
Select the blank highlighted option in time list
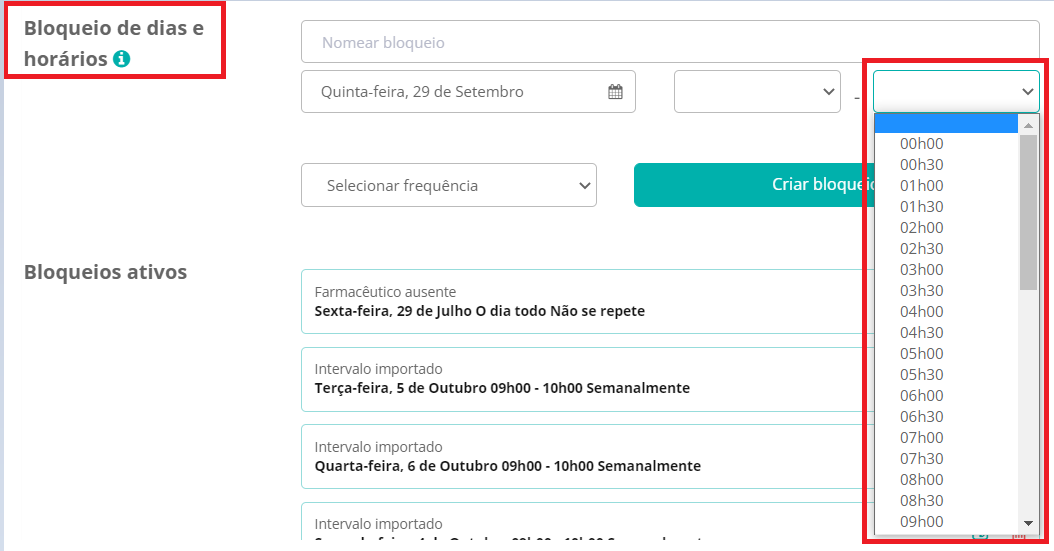(945, 123)
